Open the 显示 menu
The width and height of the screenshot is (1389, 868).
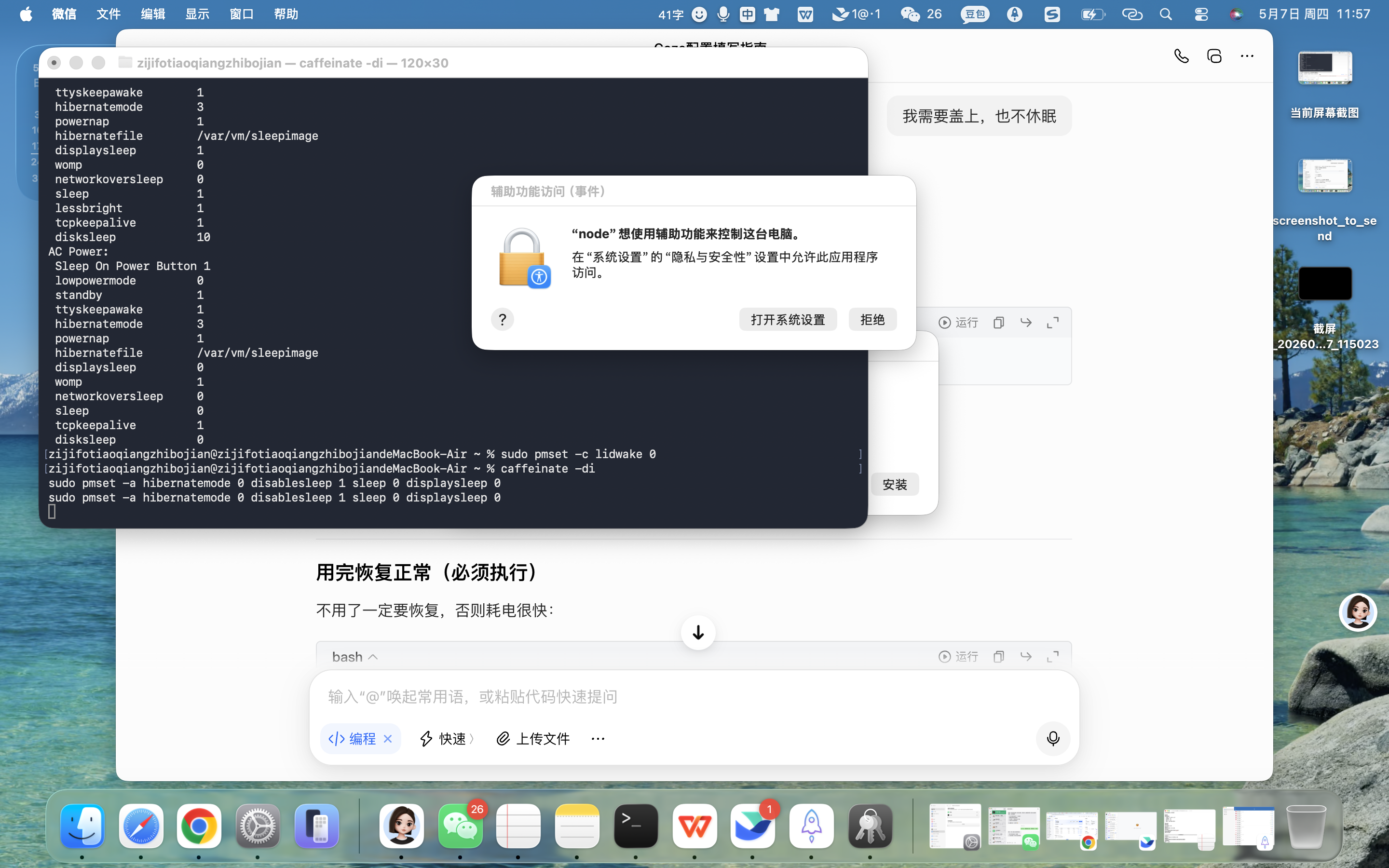tap(197, 14)
